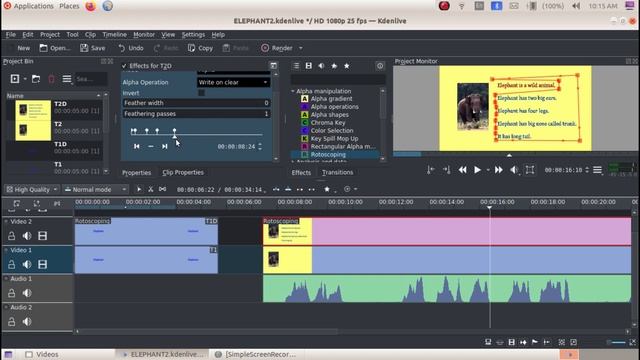Screen dimensions: 640x360
Task: Collapse the Alpha manipulation category
Action: coord(293,91)
